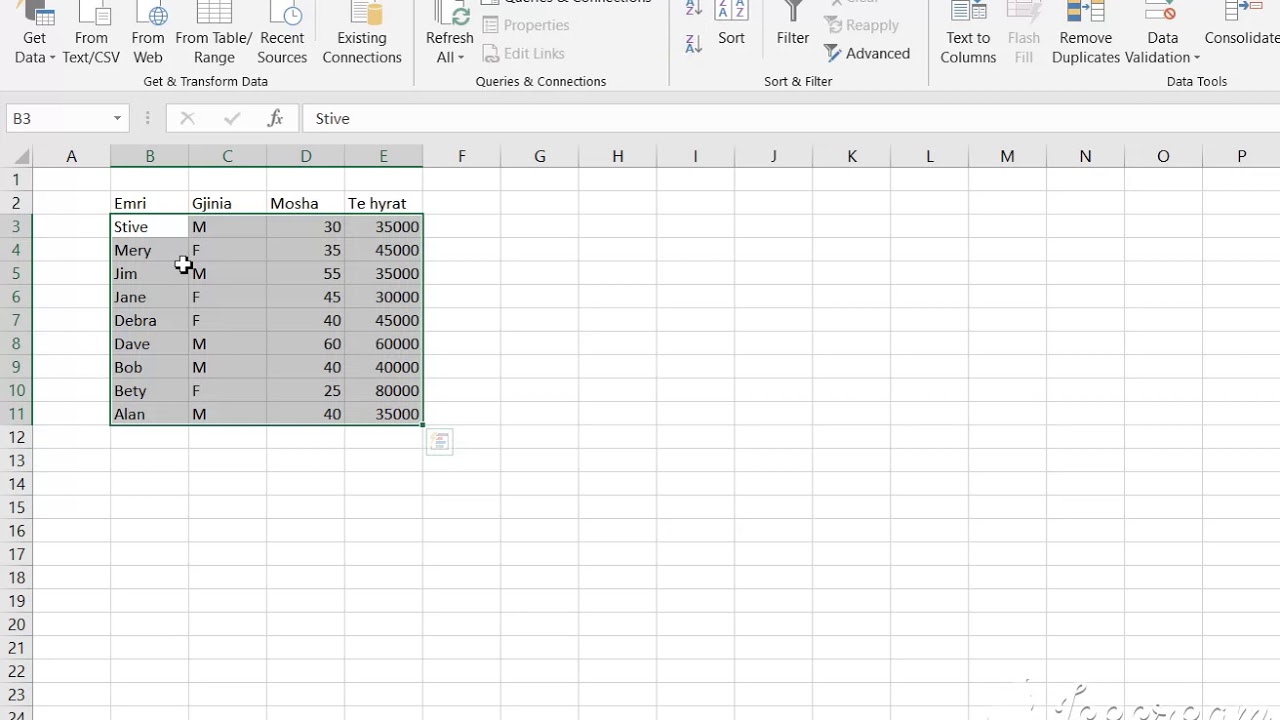The height and width of the screenshot is (720, 1280).
Task: Click the Properties button
Action: pos(526,25)
